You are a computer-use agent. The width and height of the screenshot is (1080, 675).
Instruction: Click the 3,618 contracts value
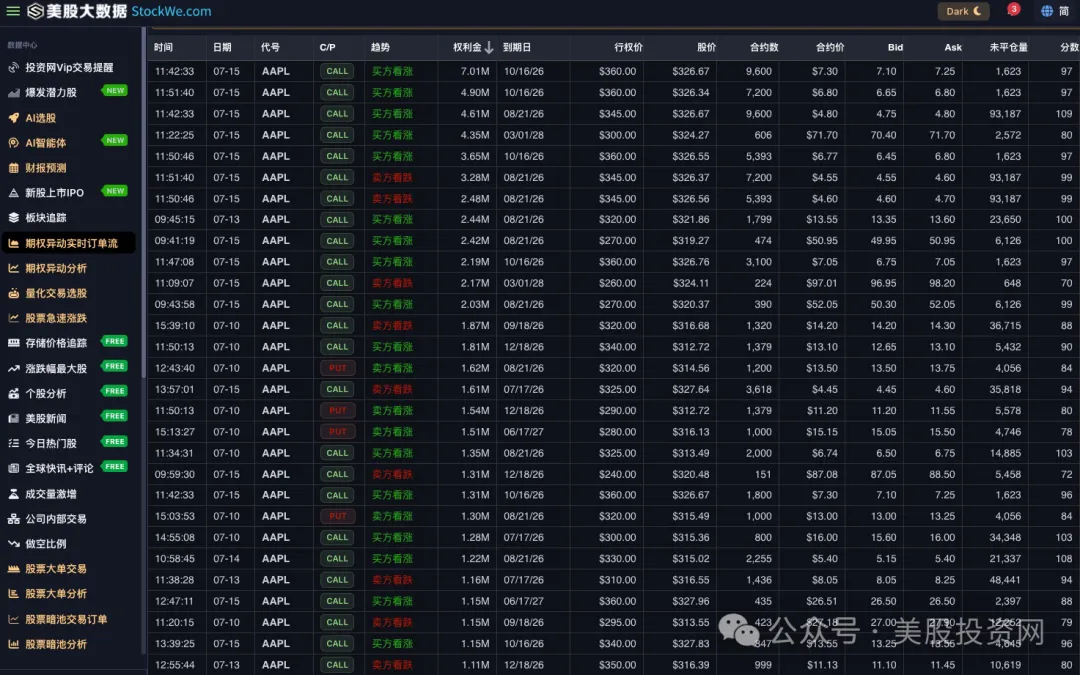(758, 389)
